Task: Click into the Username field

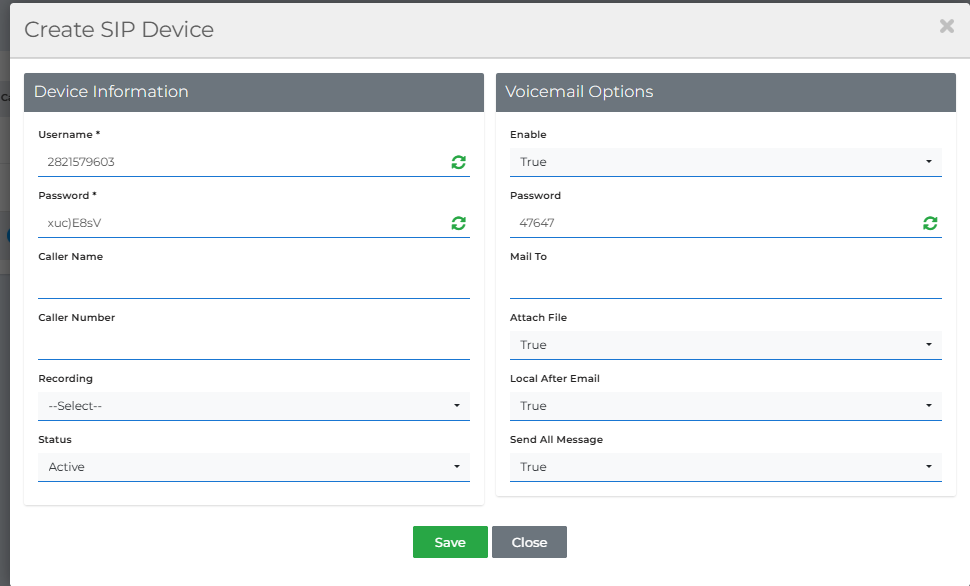Action: coord(240,162)
